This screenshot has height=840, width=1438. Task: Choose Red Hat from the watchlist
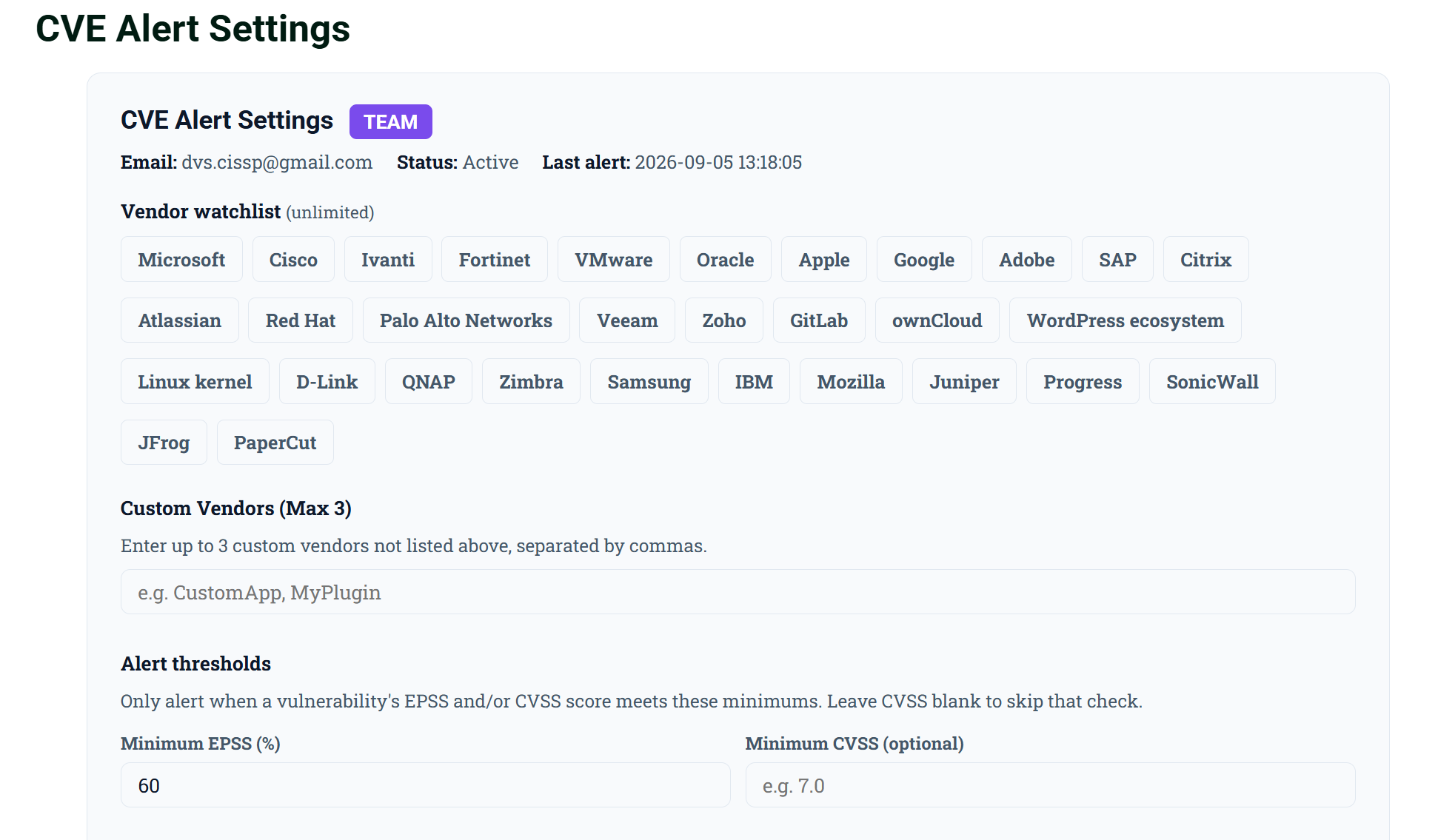[x=301, y=320]
